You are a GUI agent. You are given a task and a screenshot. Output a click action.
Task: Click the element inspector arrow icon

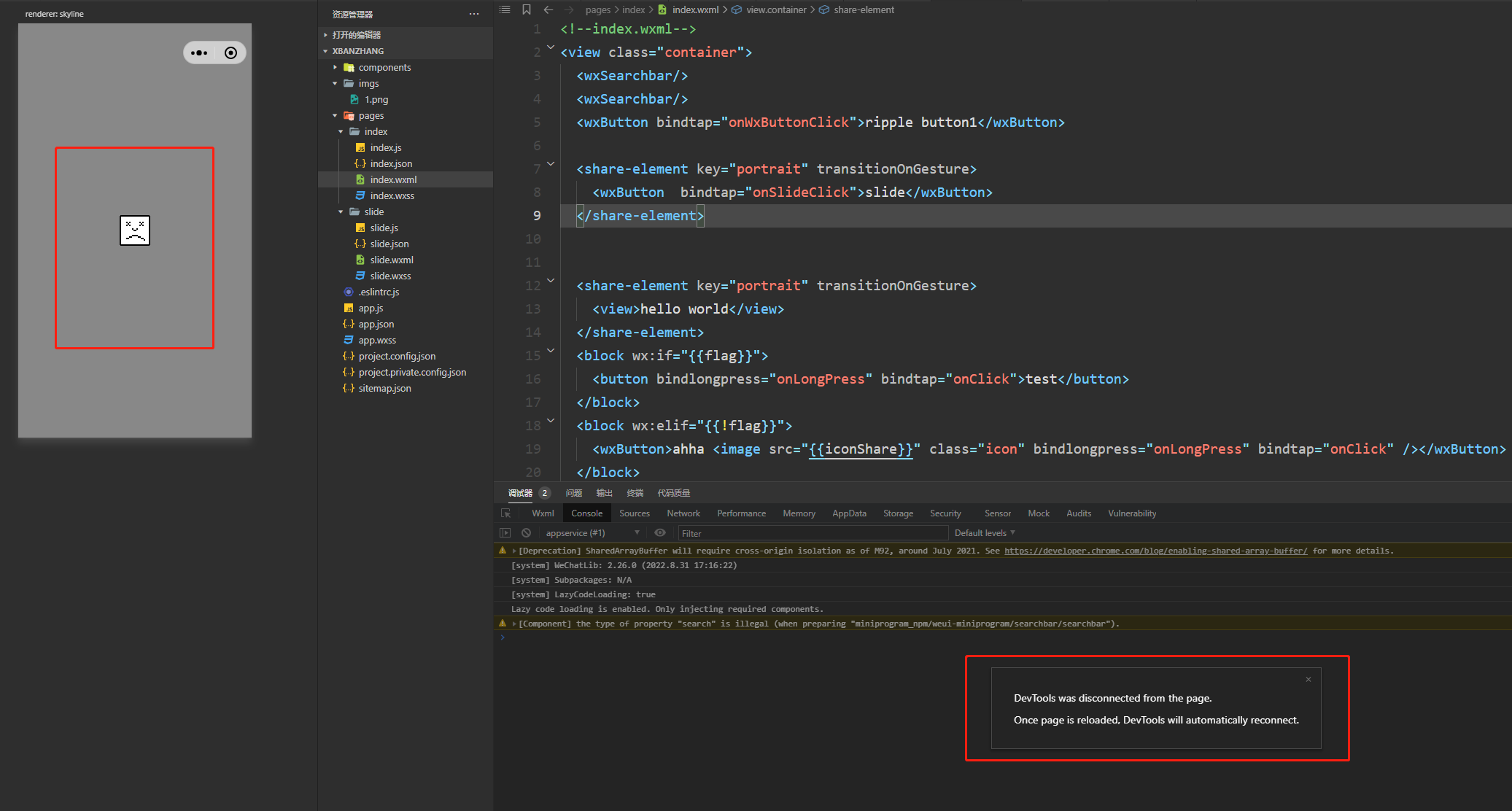(505, 513)
